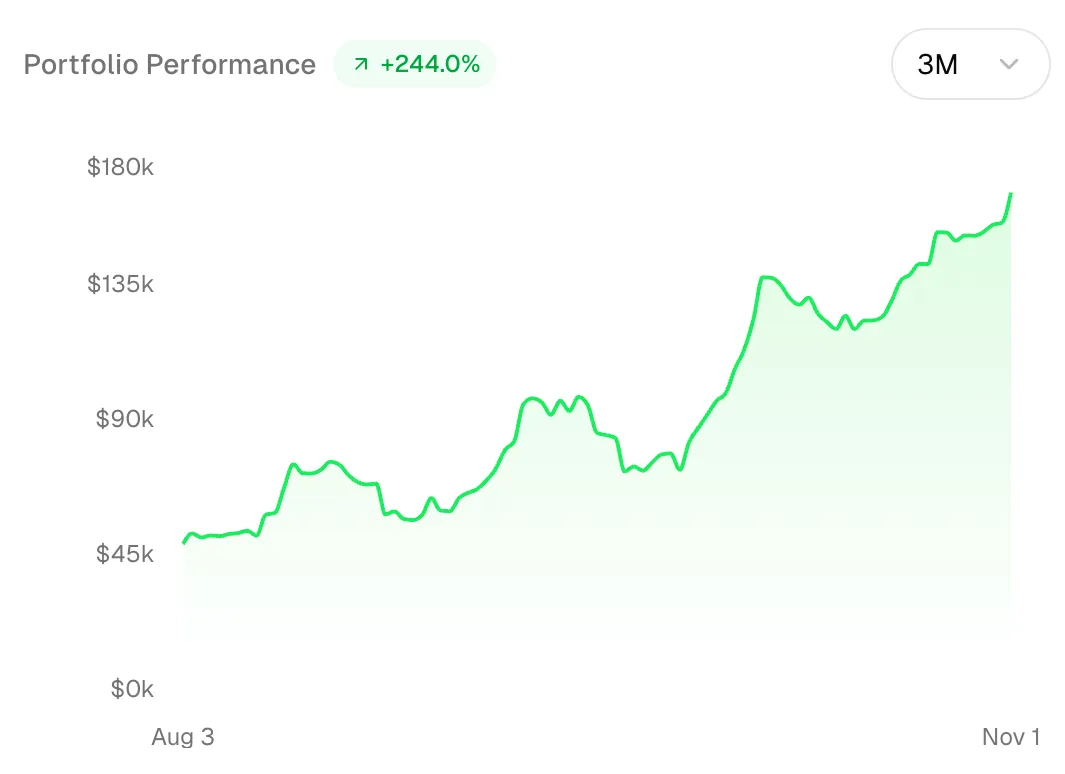Click the chart line's starting point

coord(184,542)
